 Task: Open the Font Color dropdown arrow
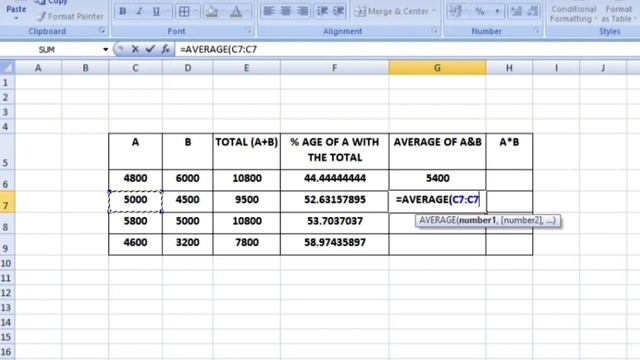tap(248, 11)
